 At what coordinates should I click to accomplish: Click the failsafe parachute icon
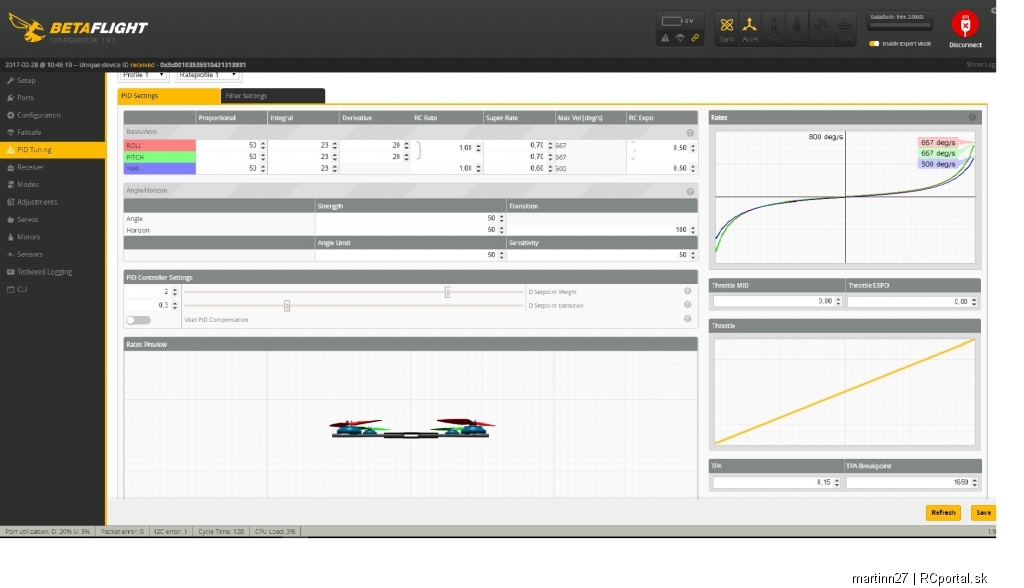click(680, 38)
